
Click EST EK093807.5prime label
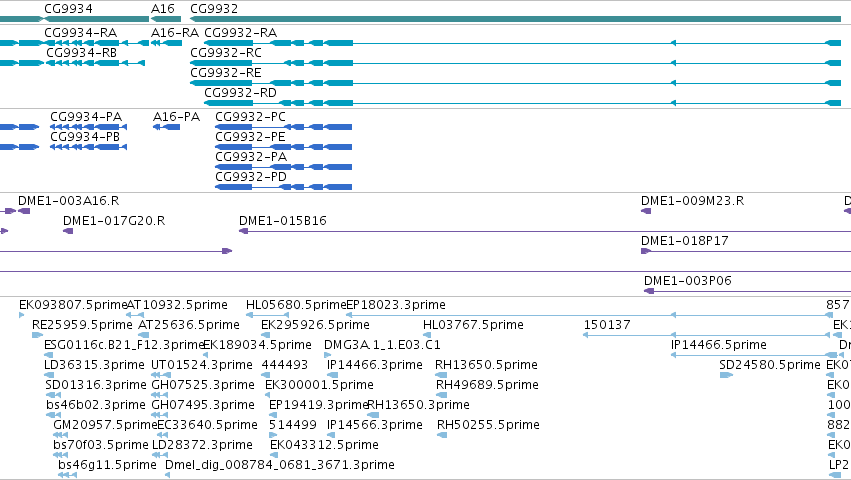73,305
